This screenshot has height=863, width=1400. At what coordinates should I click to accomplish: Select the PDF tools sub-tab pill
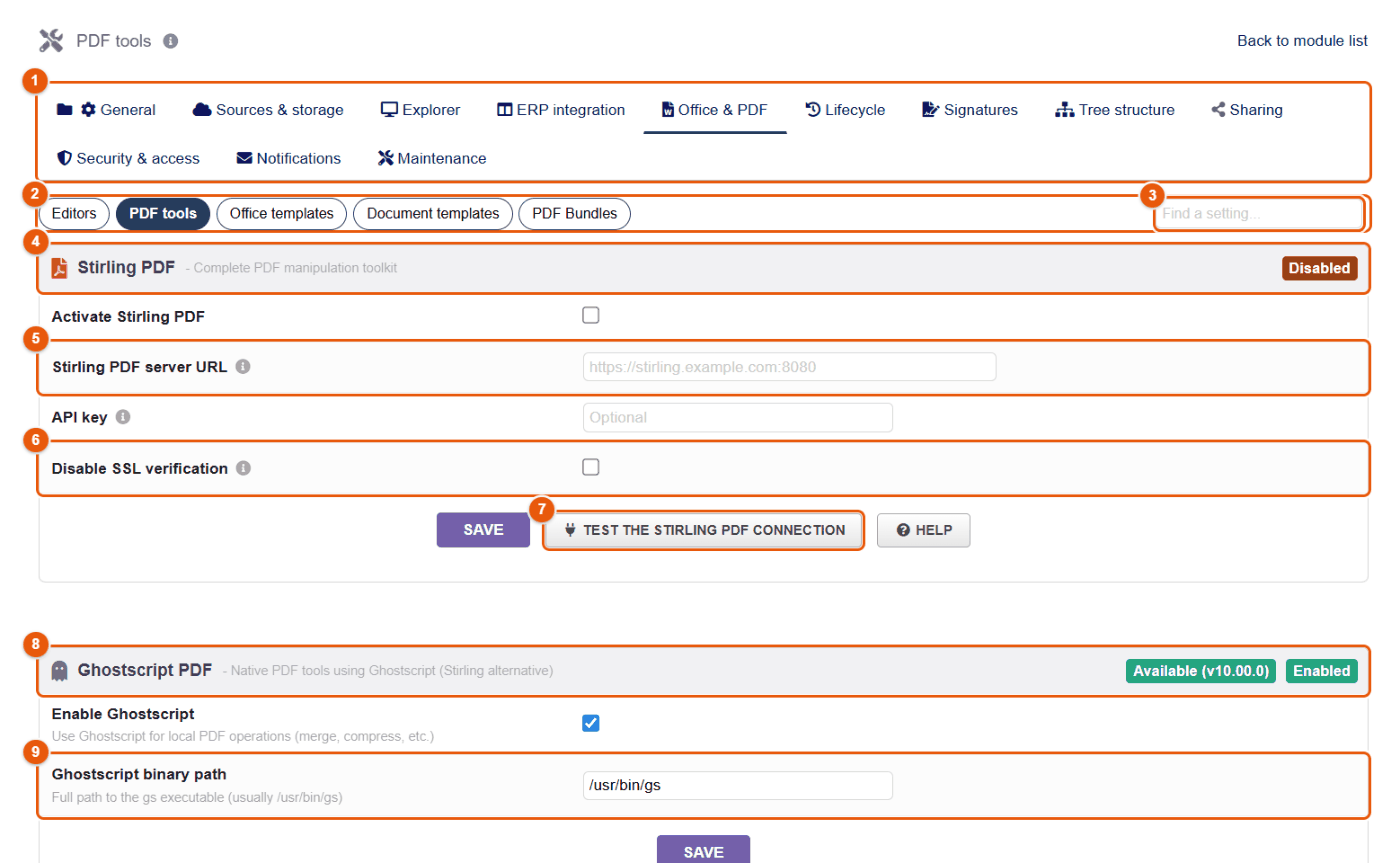(x=163, y=214)
